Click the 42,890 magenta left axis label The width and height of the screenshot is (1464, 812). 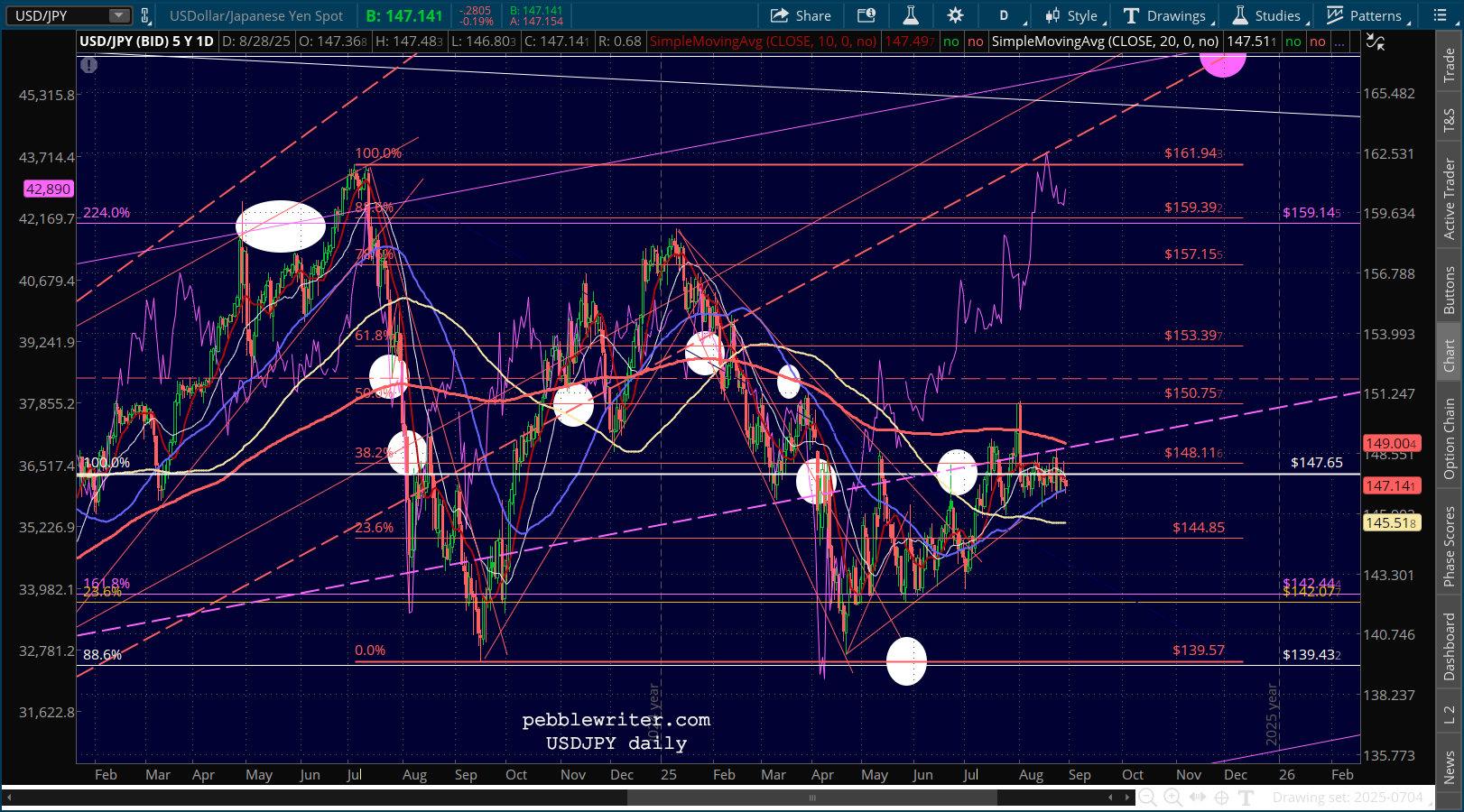pyautogui.click(x=48, y=189)
